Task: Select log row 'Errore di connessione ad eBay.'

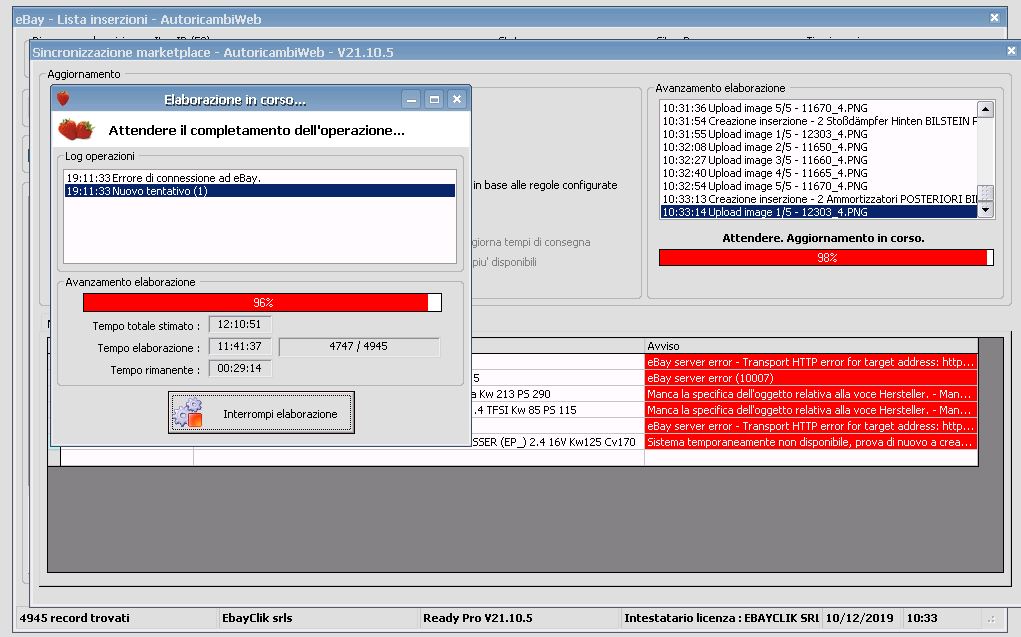Action: (260, 178)
